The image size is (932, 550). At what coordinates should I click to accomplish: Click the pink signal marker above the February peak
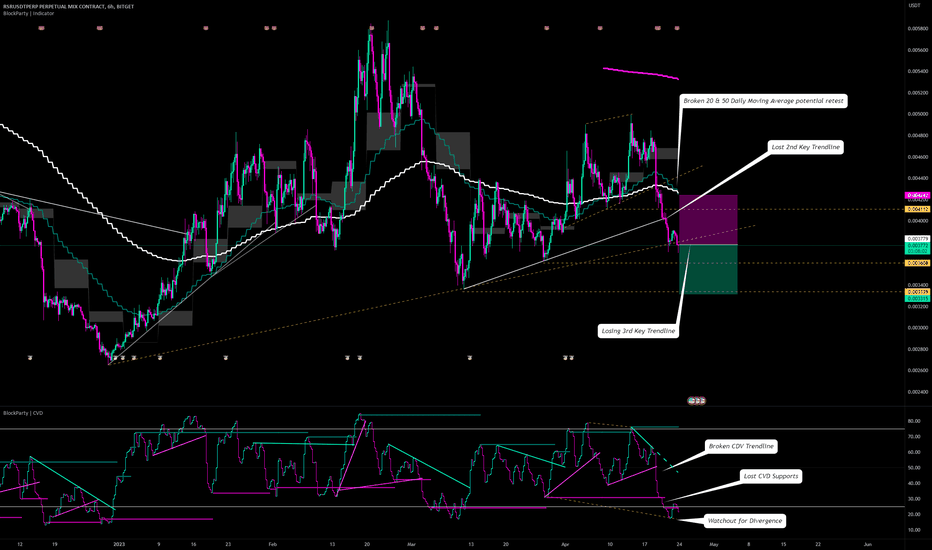tap(371, 28)
